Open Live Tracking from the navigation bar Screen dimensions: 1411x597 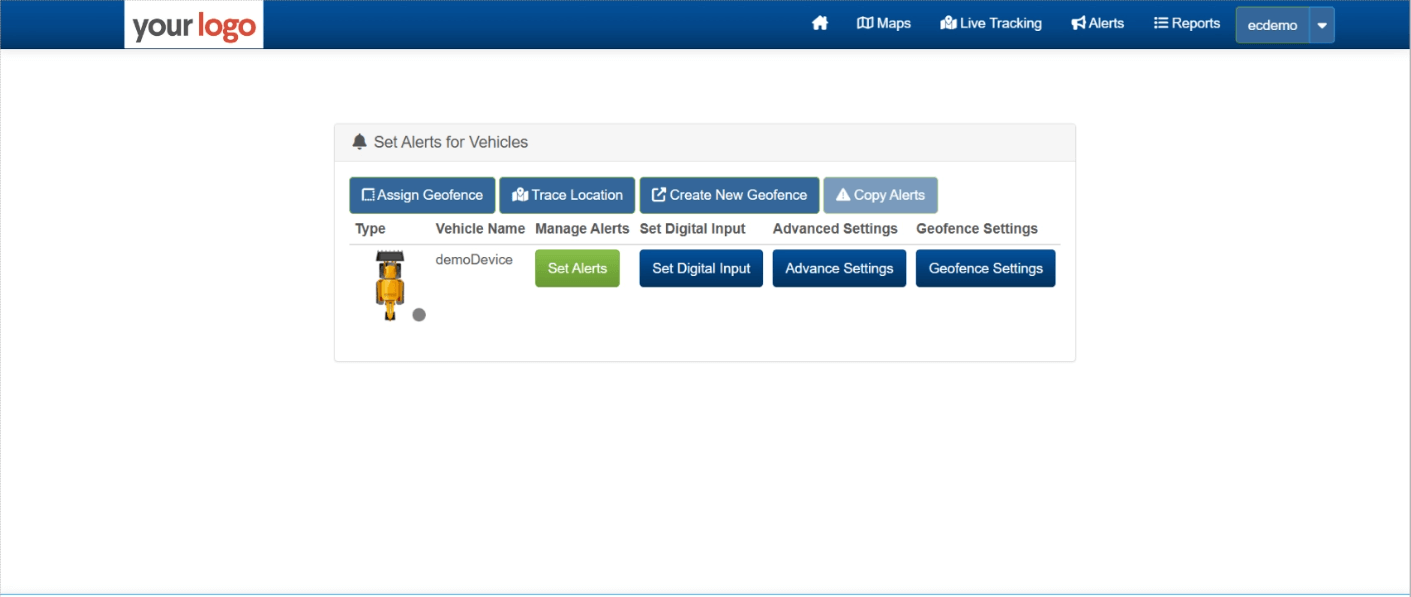coord(991,22)
